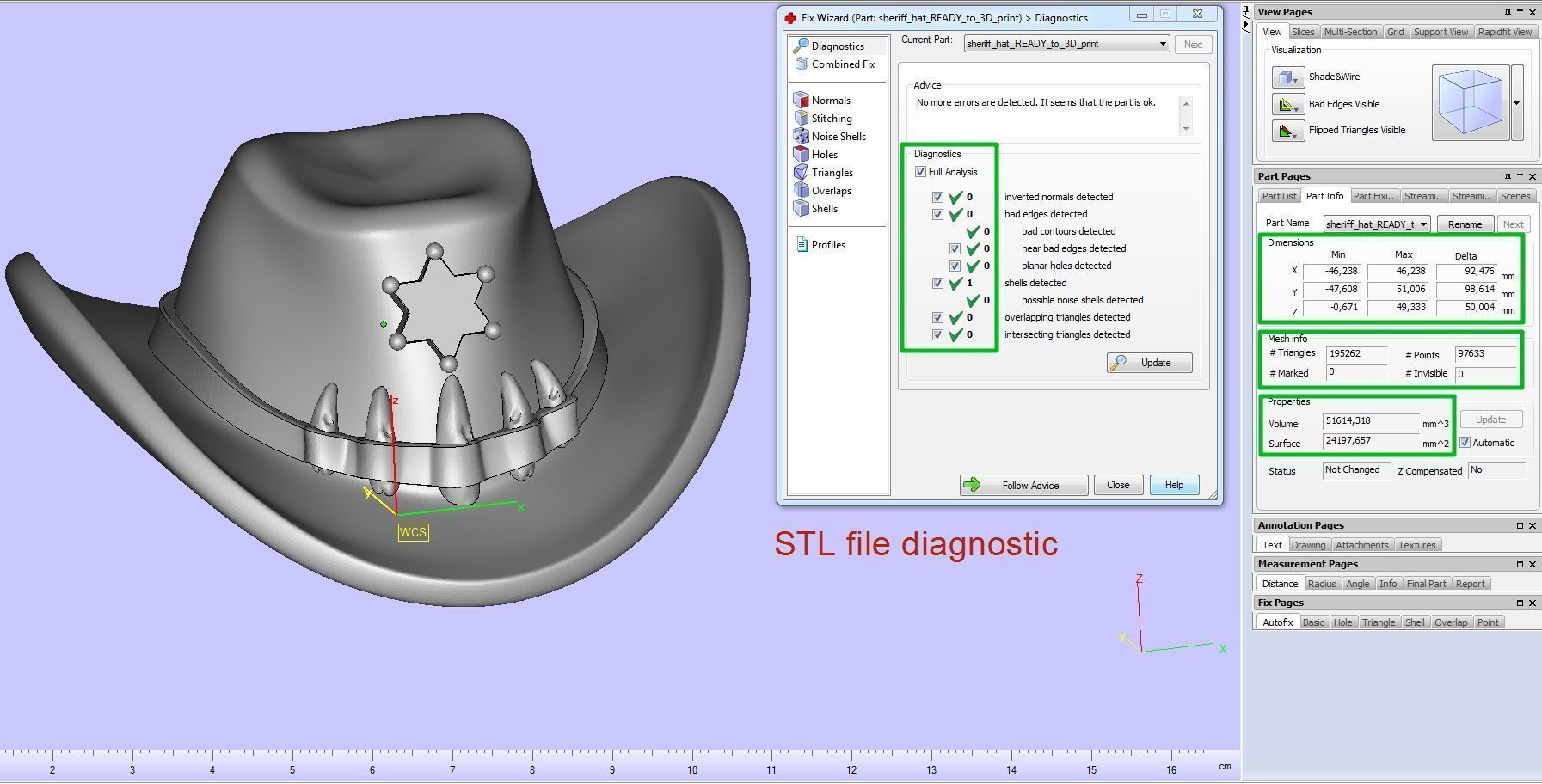Open Flipped Triangles Visible dropdown

pyautogui.click(x=1288, y=131)
